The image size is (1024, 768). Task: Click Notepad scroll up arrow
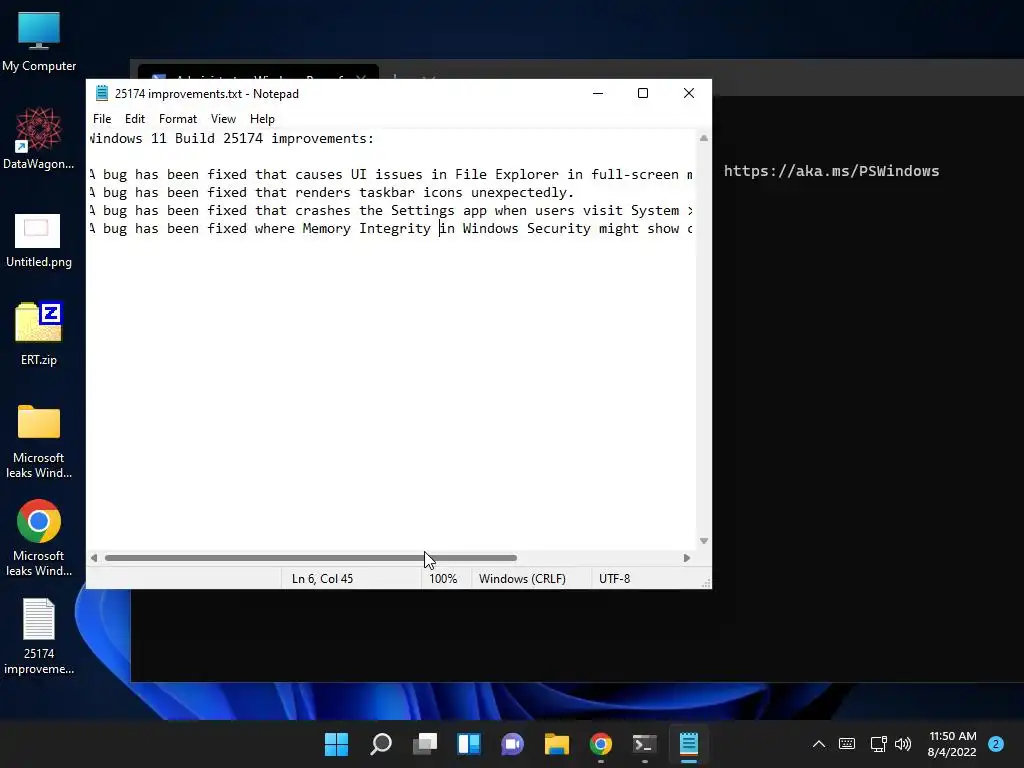point(703,138)
